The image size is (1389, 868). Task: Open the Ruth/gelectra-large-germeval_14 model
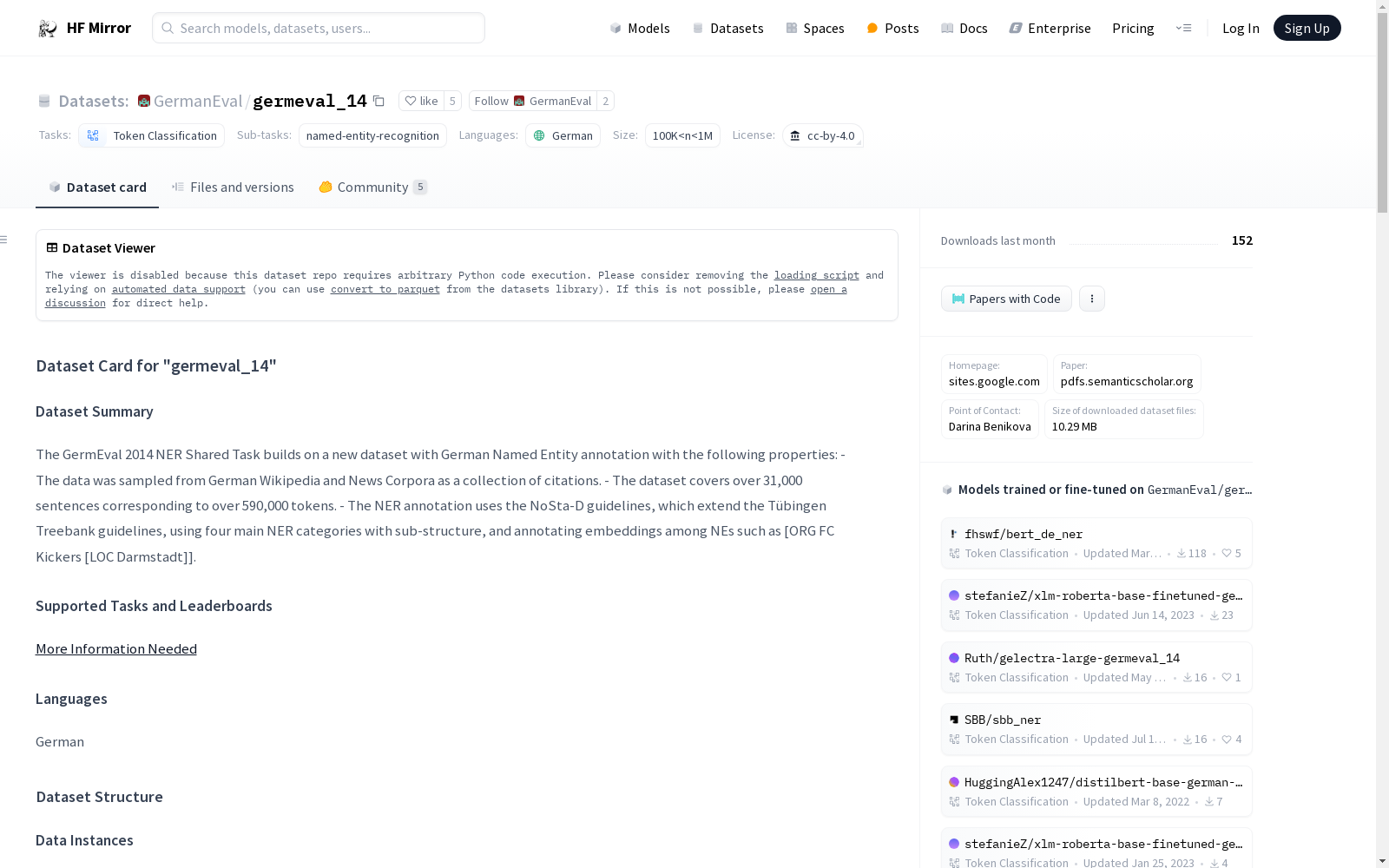pyautogui.click(x=1096, y=667)
